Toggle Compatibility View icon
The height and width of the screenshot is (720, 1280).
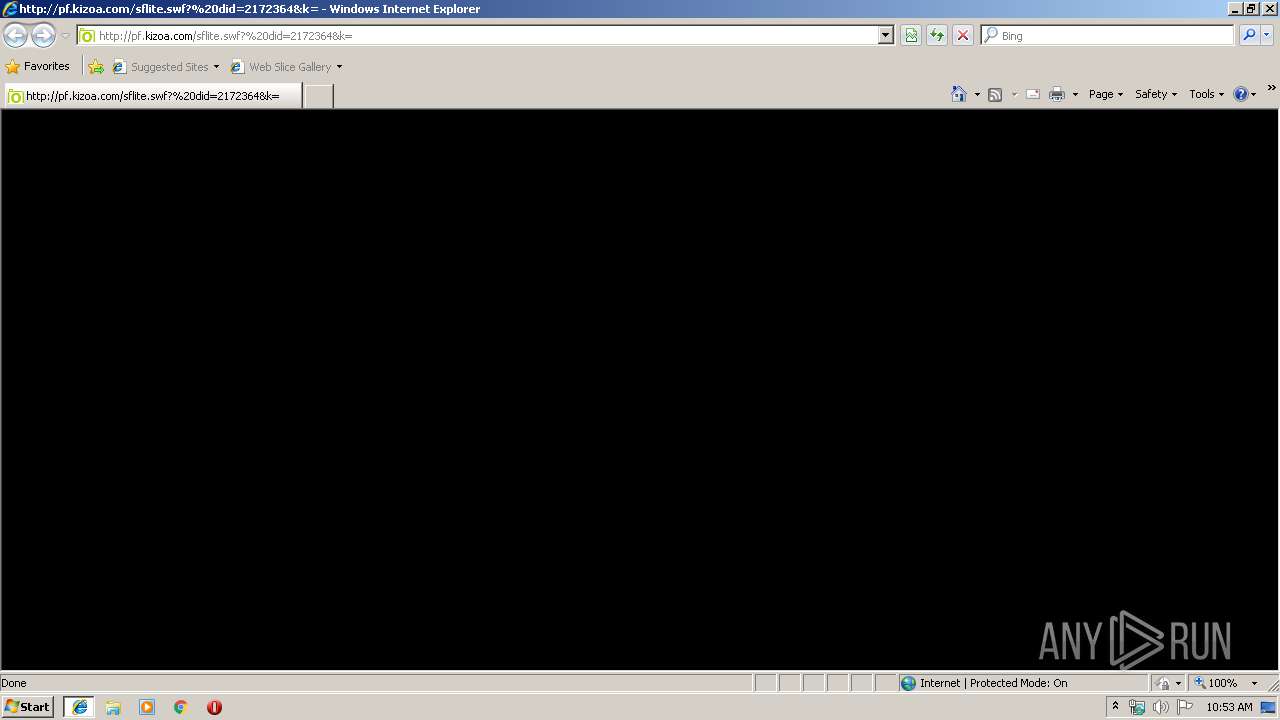click(x=911, y=35)
